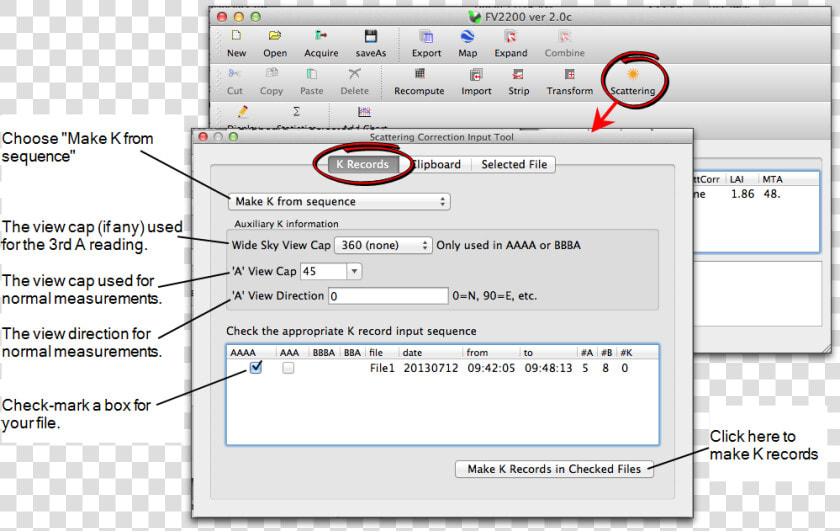Click the saveAs disk icon
840x531 pixels.
[371, 36]
